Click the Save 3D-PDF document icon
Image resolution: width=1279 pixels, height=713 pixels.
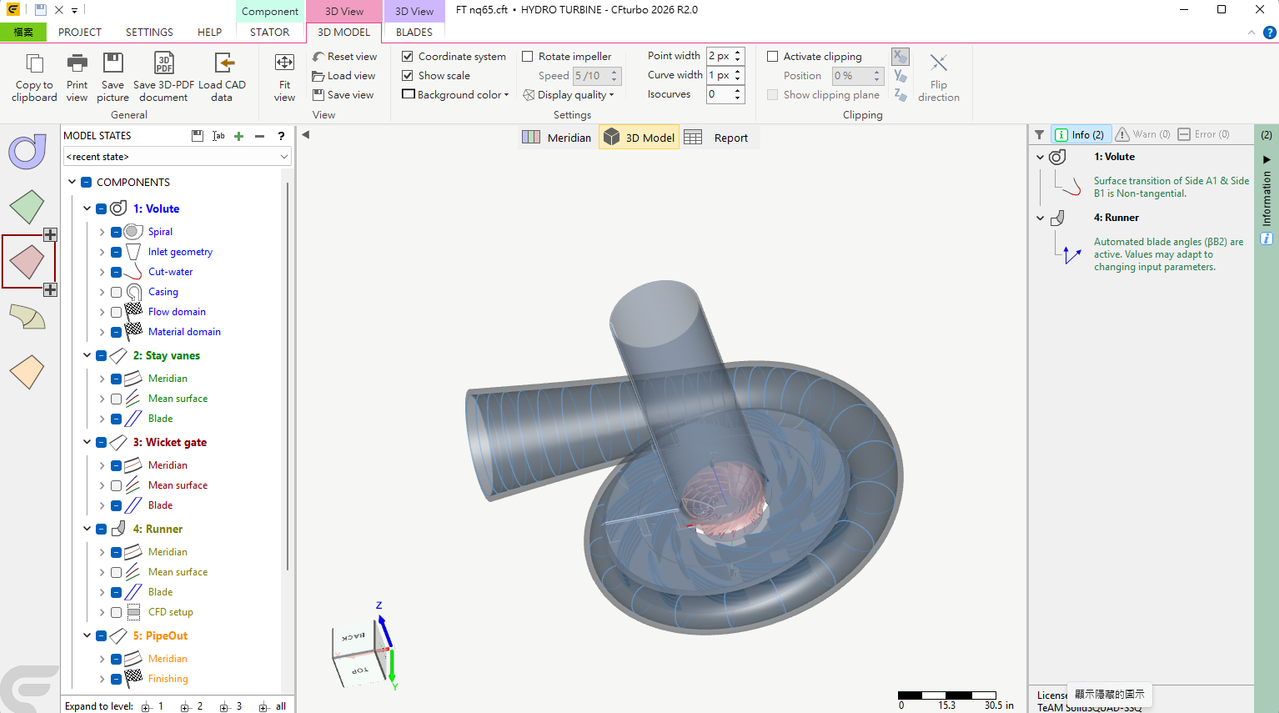(x=164, y=64)
